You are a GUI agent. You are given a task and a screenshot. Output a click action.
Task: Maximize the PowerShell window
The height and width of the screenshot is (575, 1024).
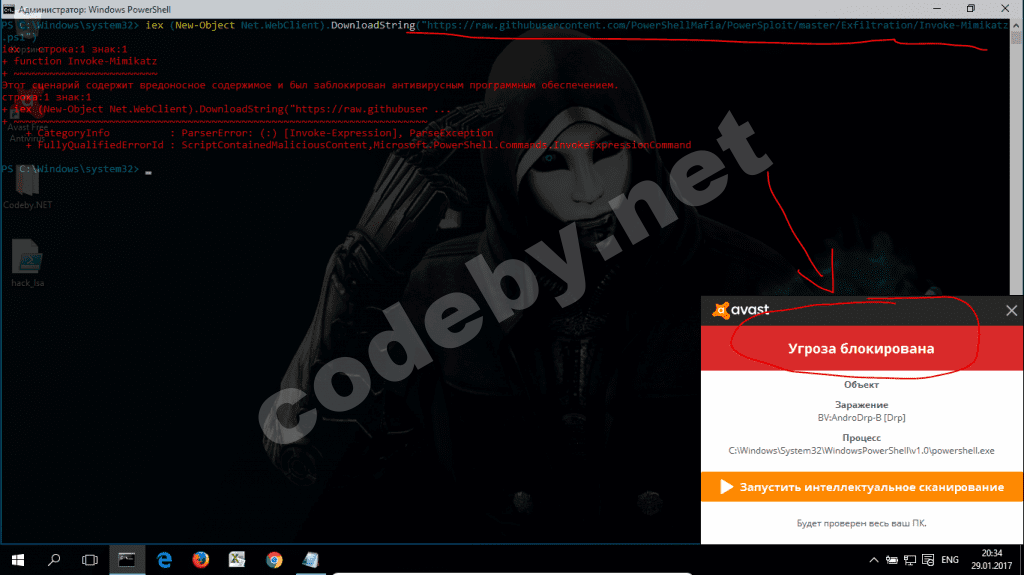pos(970,9)
